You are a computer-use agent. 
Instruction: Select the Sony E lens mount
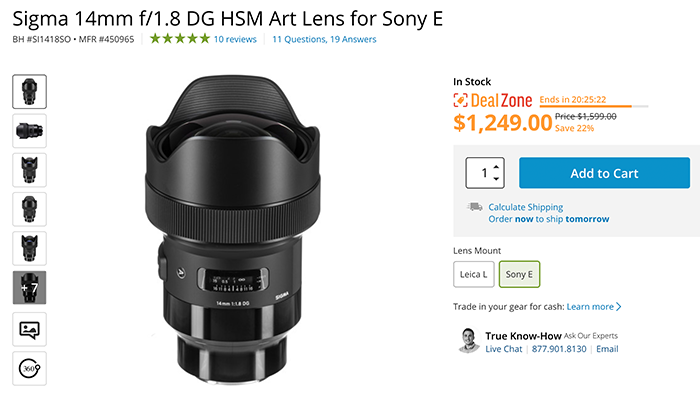click(519, 274)
